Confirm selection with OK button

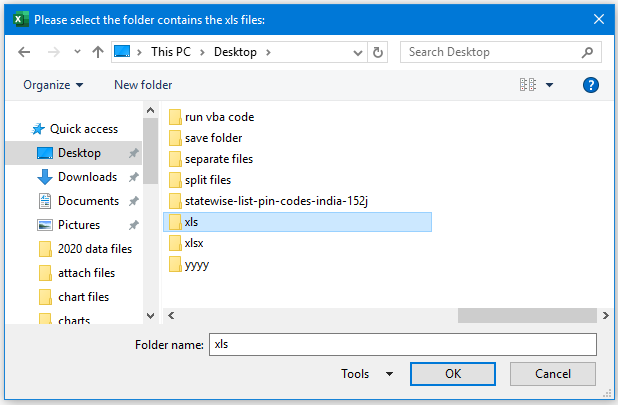[x=453, y=374]
